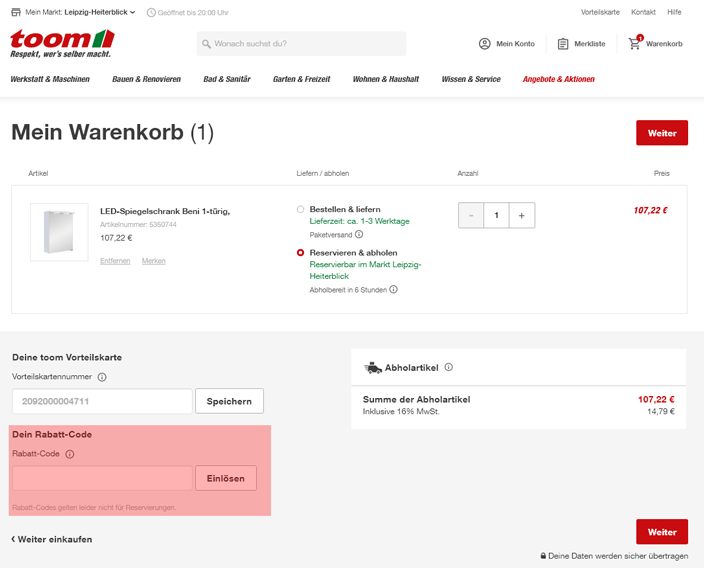Click the lock icon near secure data note

(x=543, y=556)
